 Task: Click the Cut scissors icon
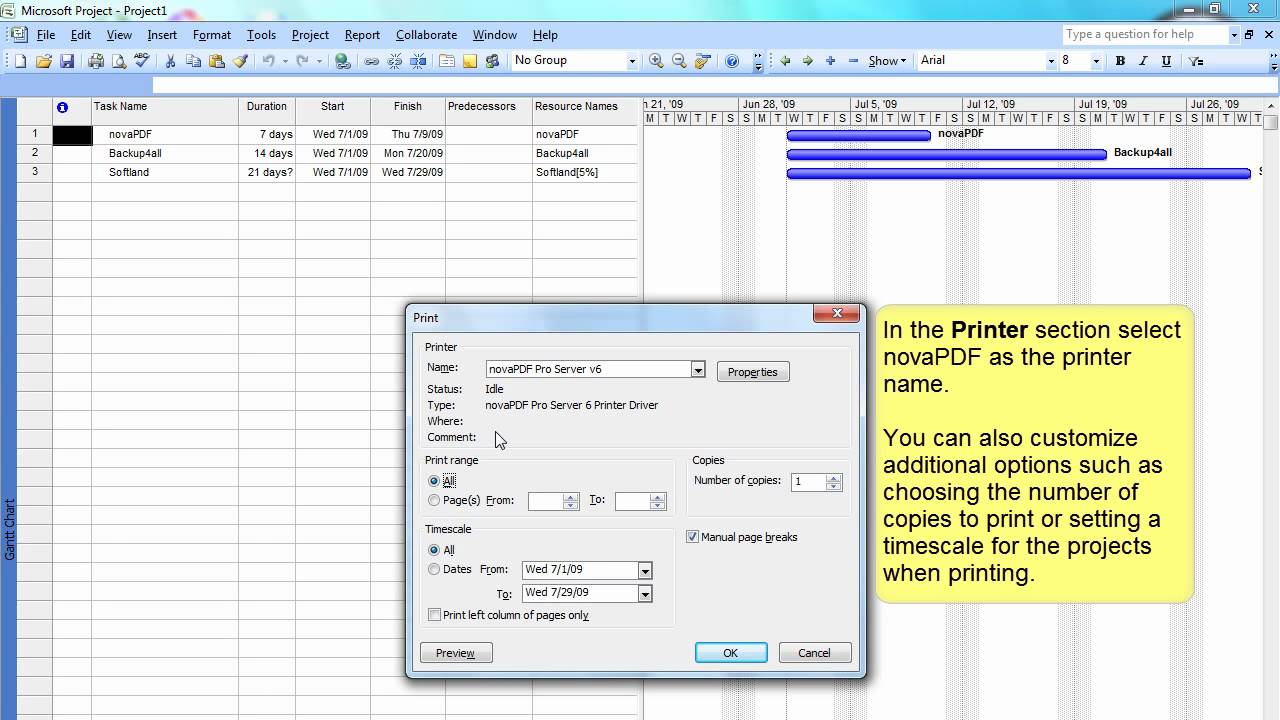click(170, 61)
